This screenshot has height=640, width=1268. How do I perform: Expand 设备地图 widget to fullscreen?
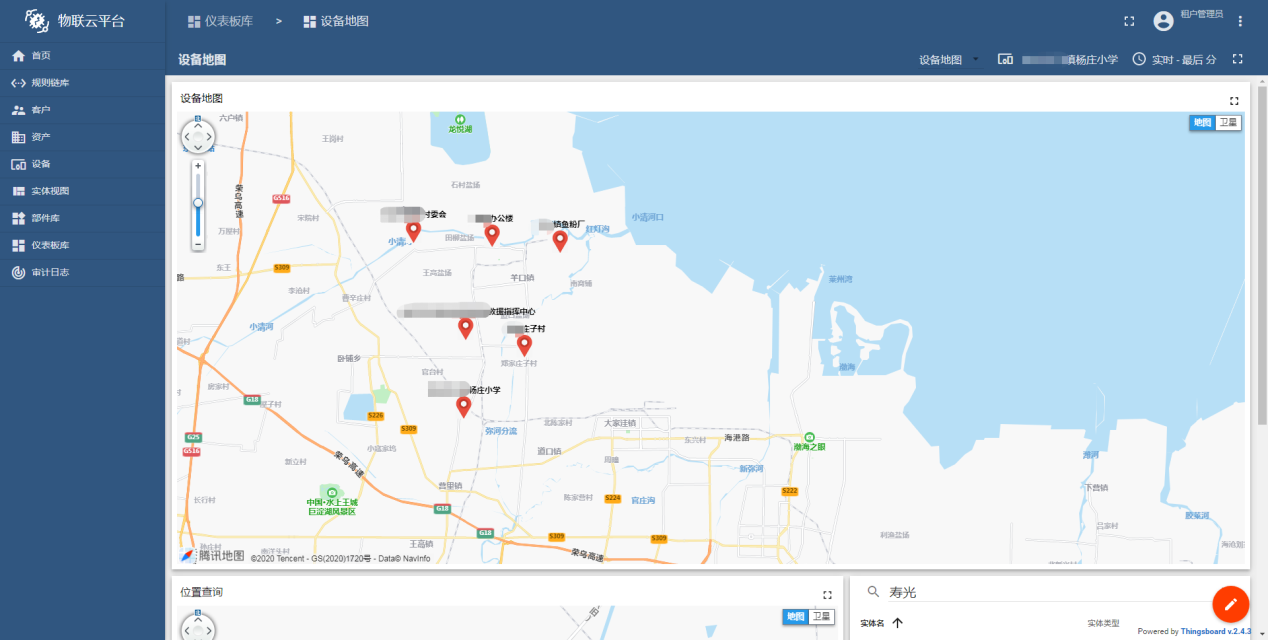[x=1234, y=100]
